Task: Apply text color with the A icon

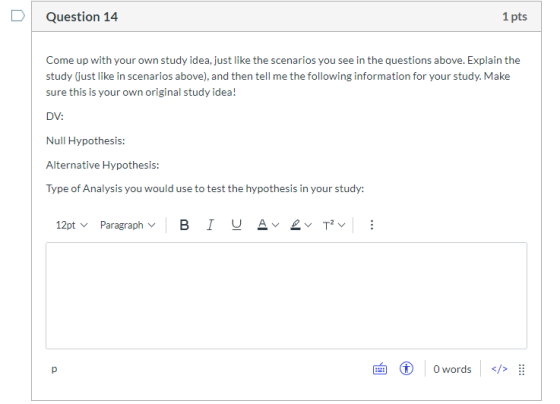Action: 262,225
